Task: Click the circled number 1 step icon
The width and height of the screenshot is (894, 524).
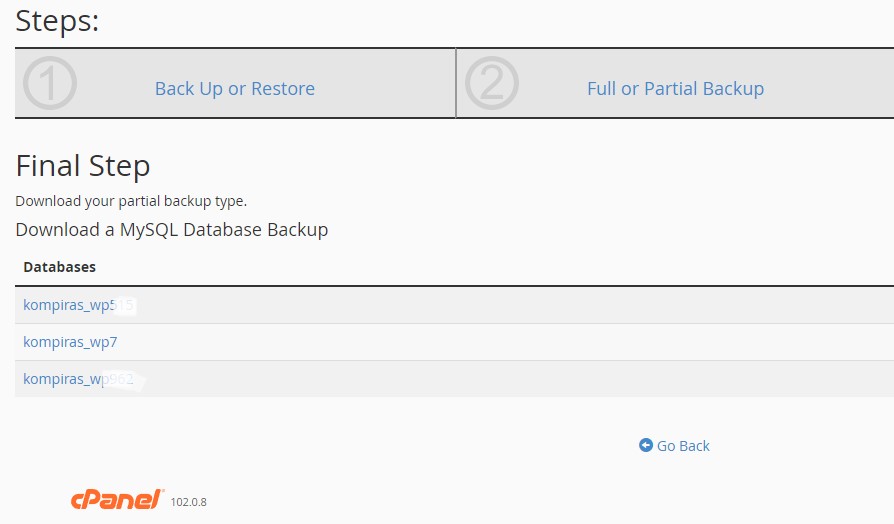Action: click(49, 84)
